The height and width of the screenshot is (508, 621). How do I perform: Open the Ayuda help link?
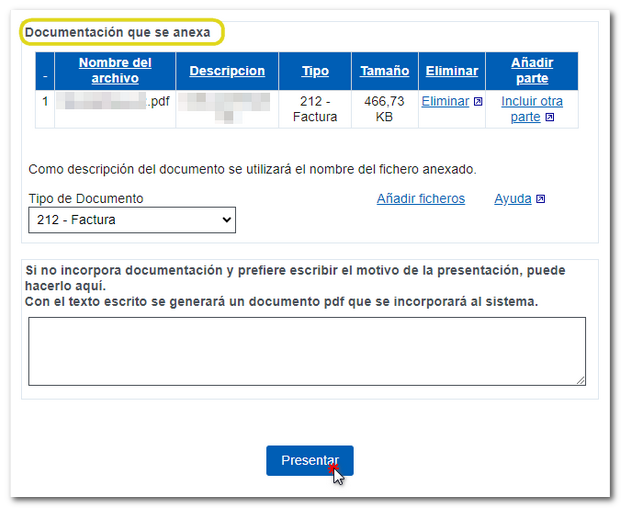512,199
